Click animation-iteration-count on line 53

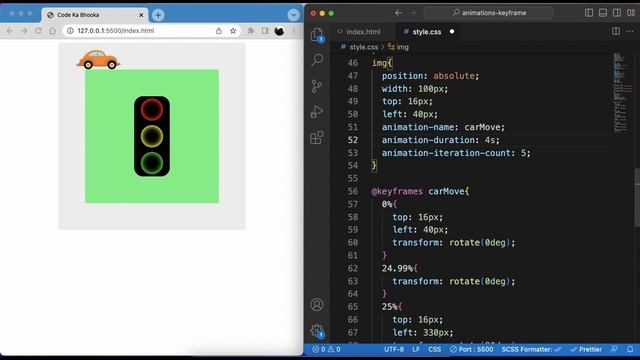[446, 153]
